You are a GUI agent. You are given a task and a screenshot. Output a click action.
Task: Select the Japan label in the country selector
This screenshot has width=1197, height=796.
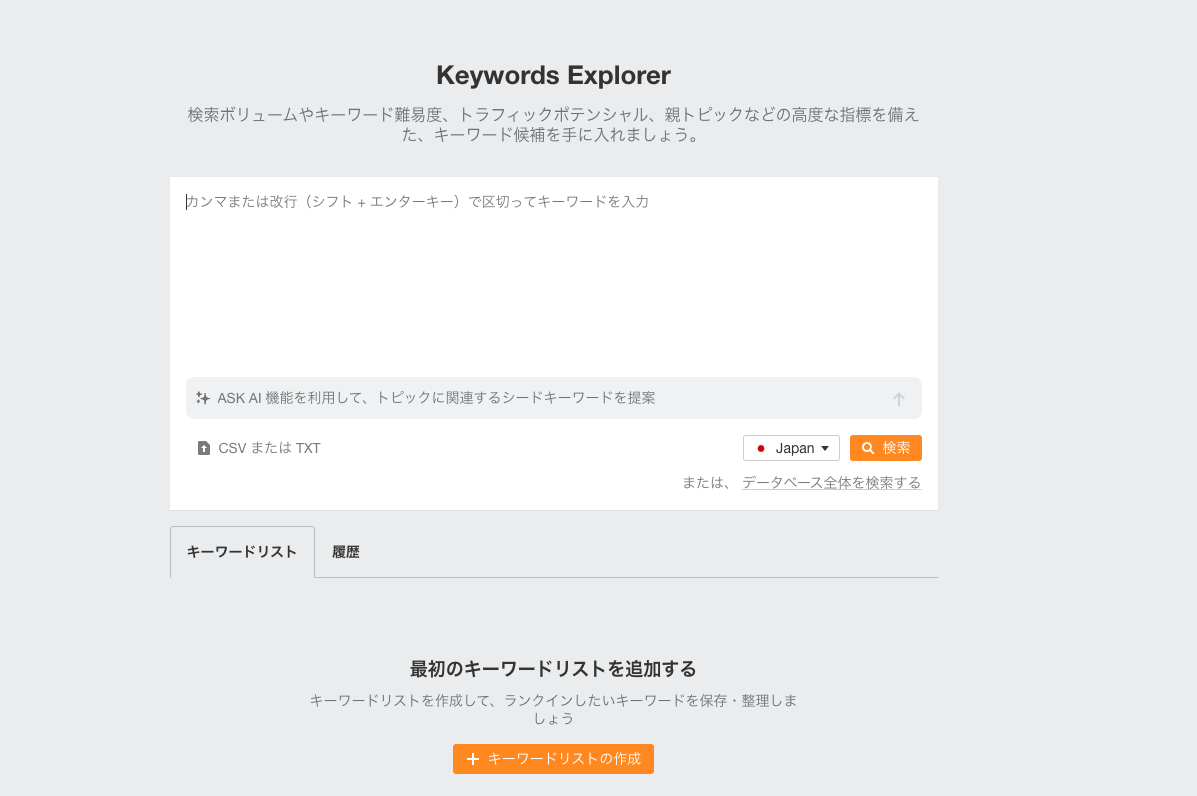point(795,448)
